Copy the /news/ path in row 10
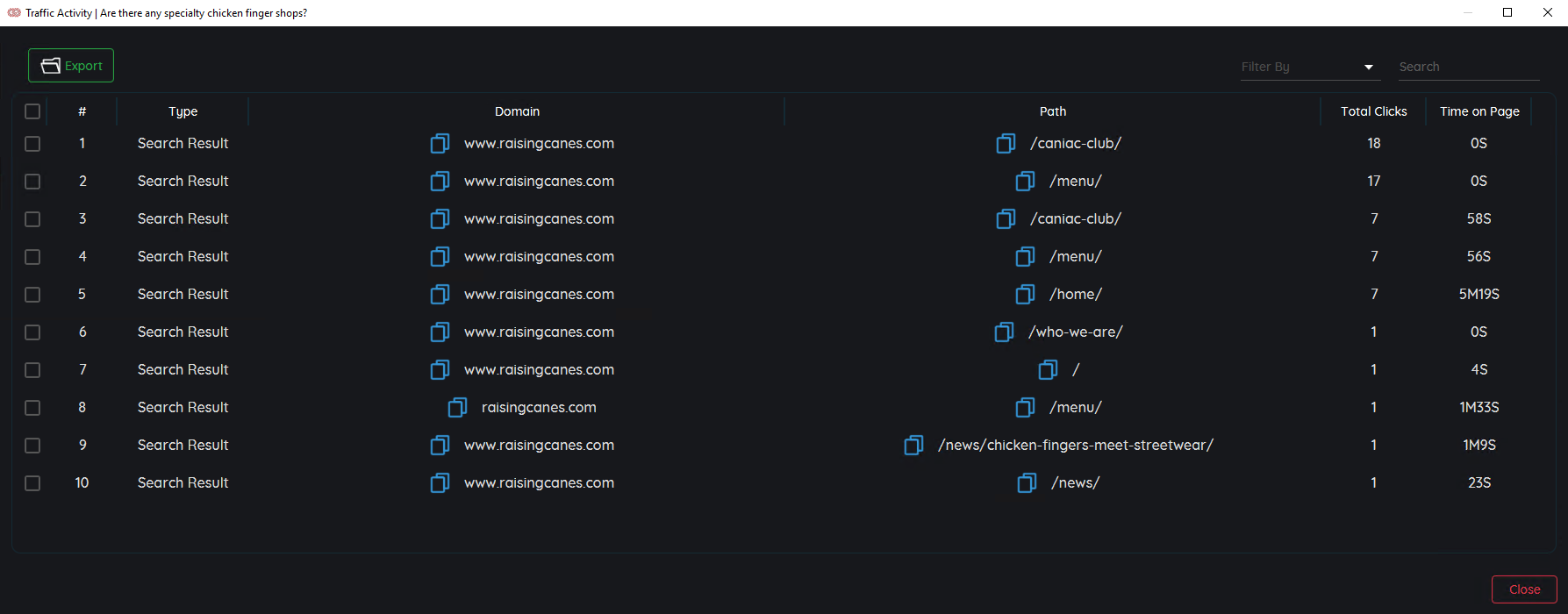 [1027, 482]
